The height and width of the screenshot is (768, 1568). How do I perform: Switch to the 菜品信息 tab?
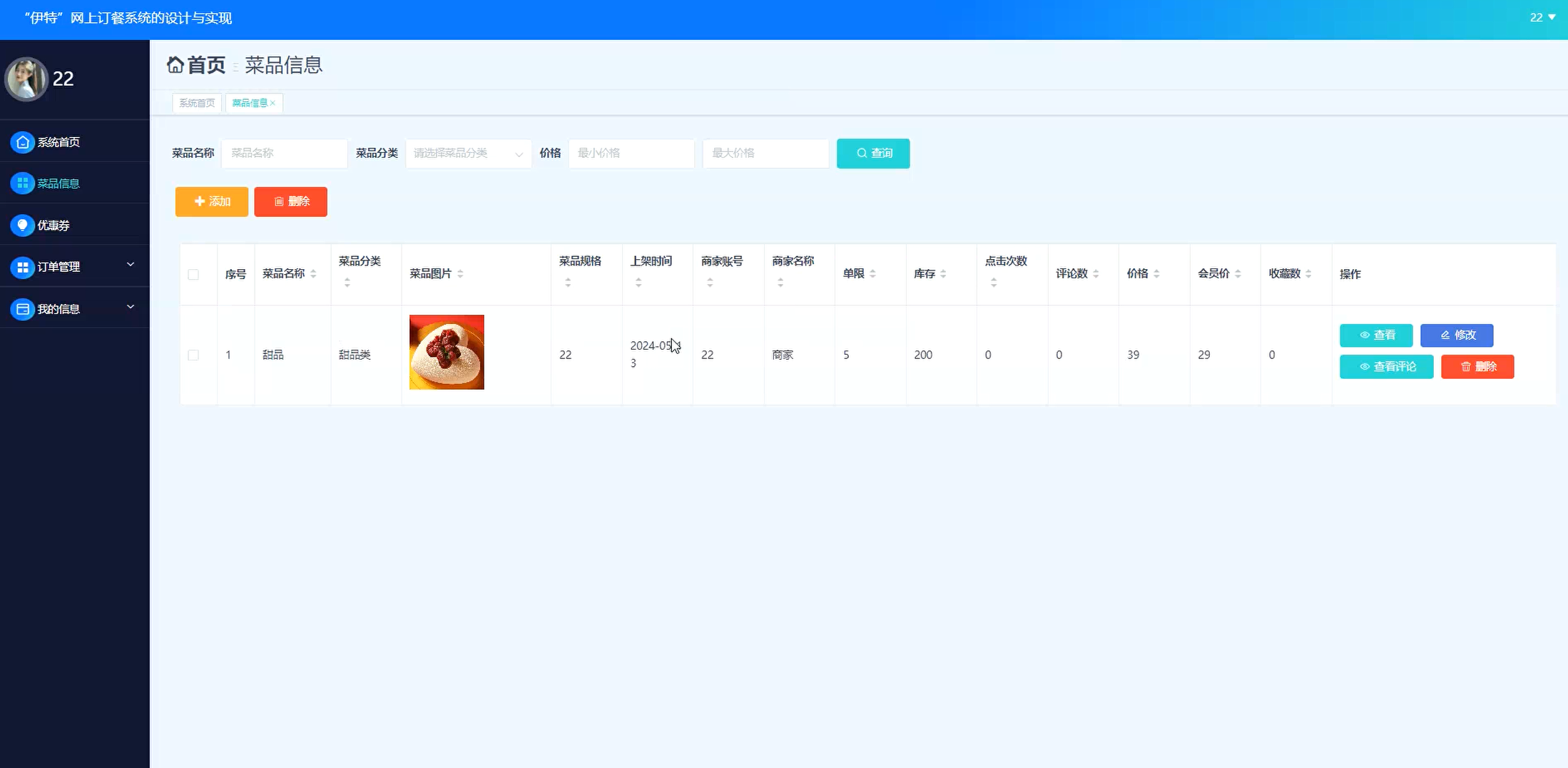(x=254, y=103)
